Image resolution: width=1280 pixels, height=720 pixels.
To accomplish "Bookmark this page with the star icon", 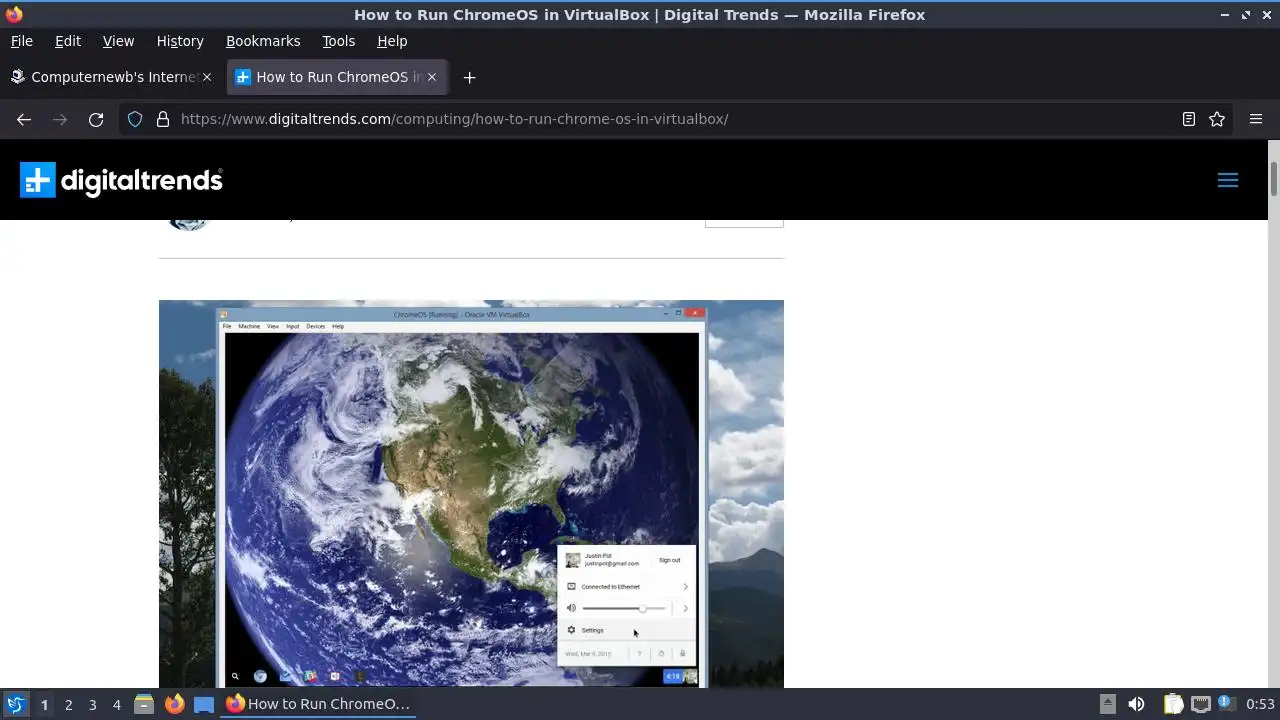I will point(1217,119).
